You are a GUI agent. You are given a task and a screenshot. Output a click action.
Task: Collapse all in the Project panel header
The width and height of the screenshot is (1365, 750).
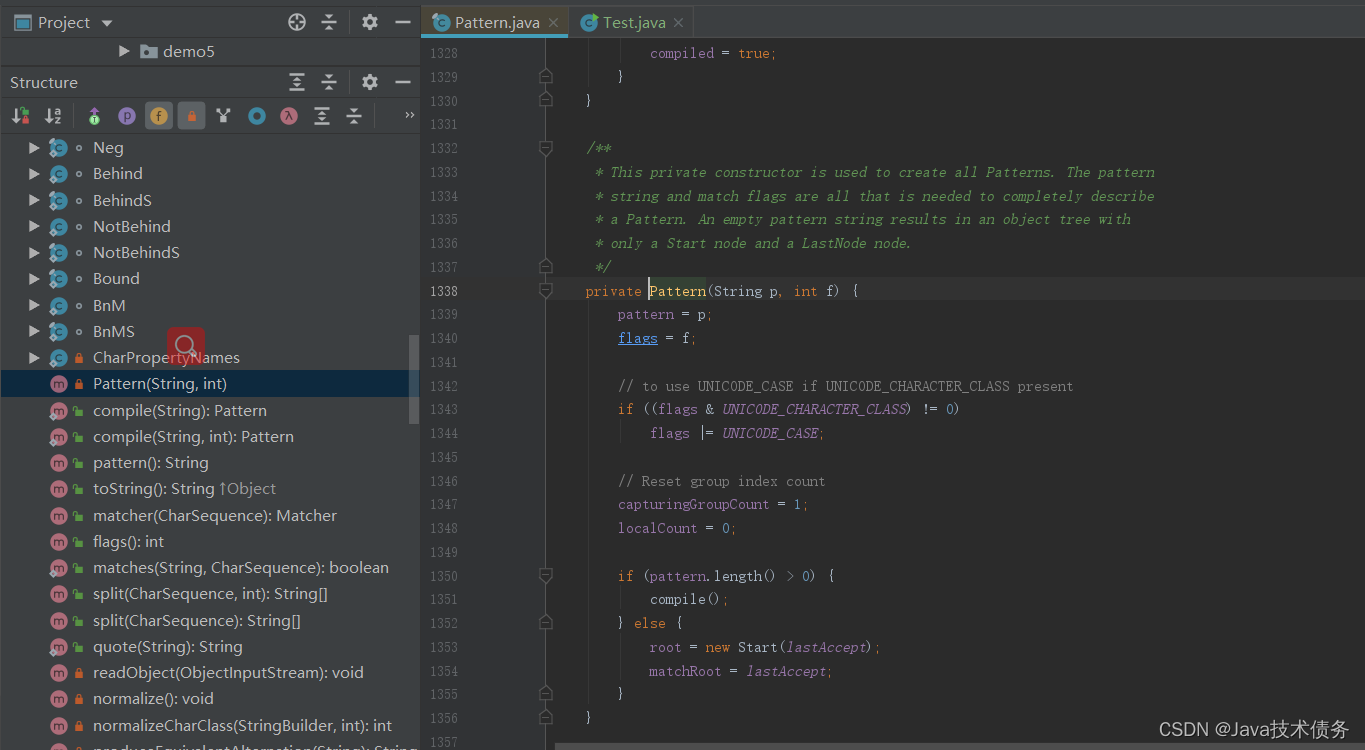(329, 22)
